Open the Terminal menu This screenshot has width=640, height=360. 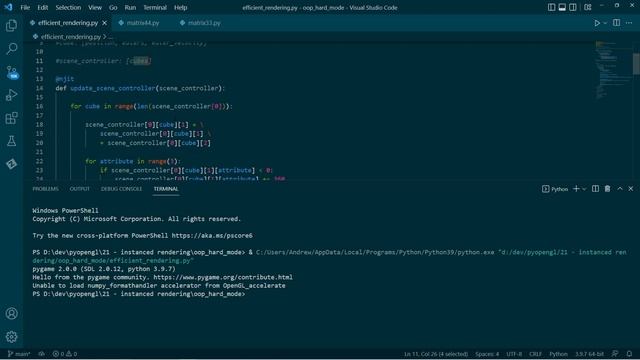click(x=155, y=7)
